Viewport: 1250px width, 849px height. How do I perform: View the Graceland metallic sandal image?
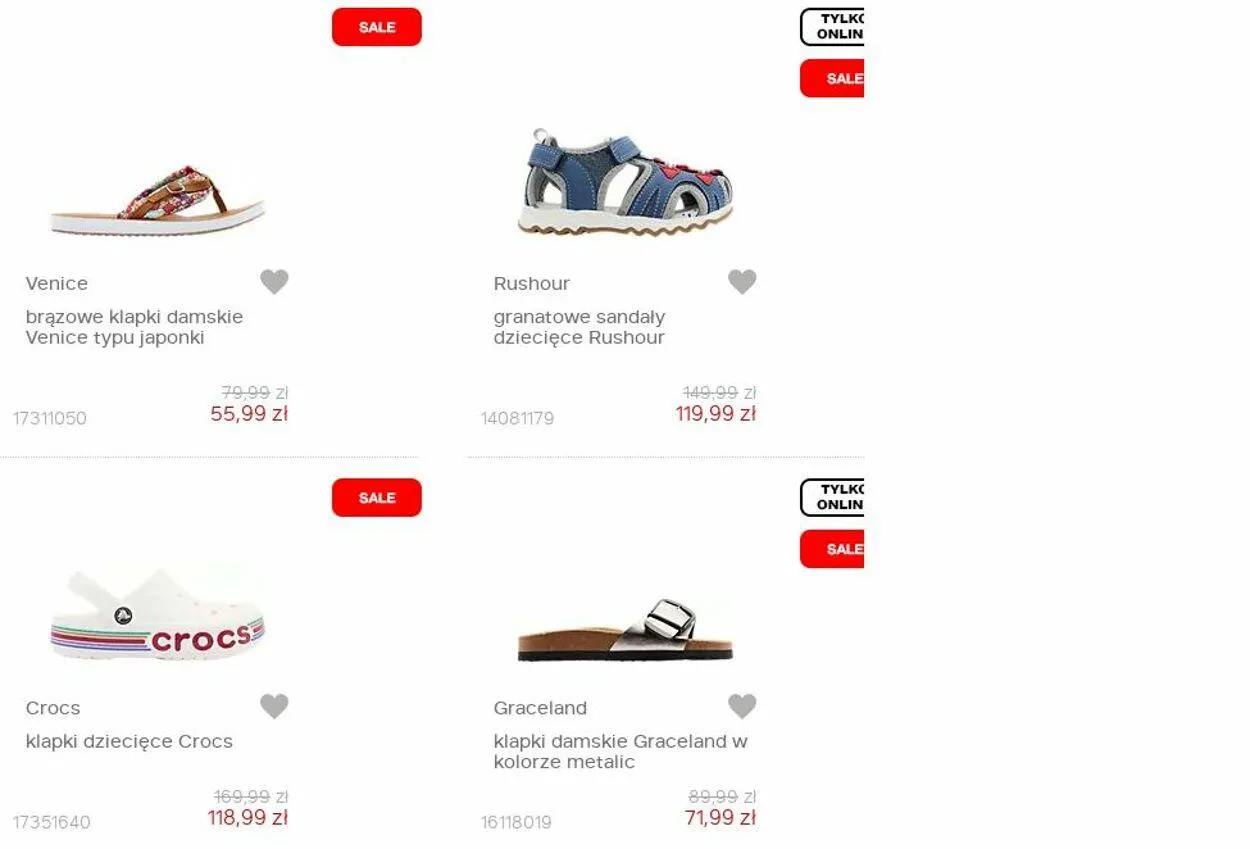coord(625,630)
